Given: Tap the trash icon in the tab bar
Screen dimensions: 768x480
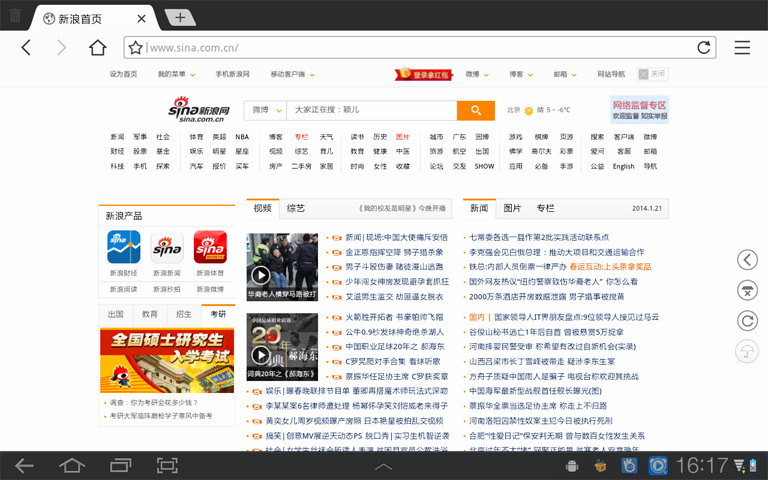Looking at the screenshot, I should [15, 15].
